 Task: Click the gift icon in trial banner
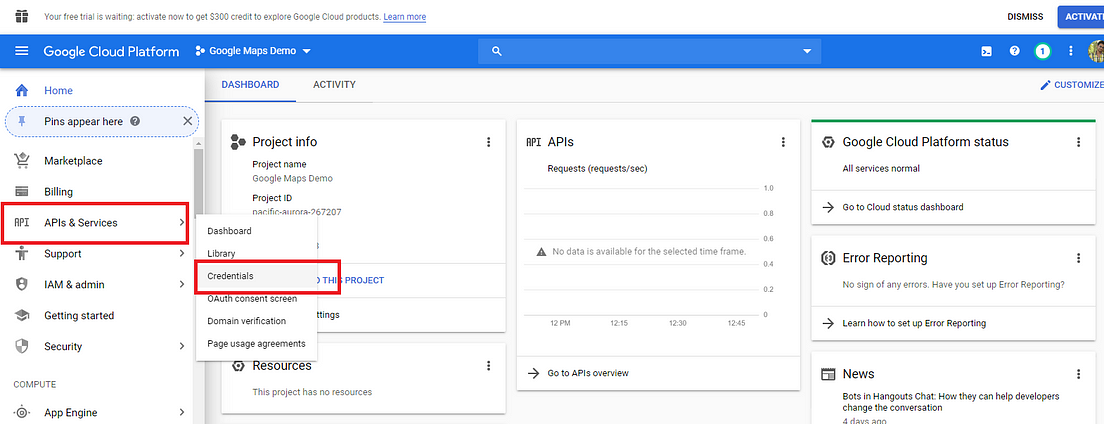[x=22, y=16]
